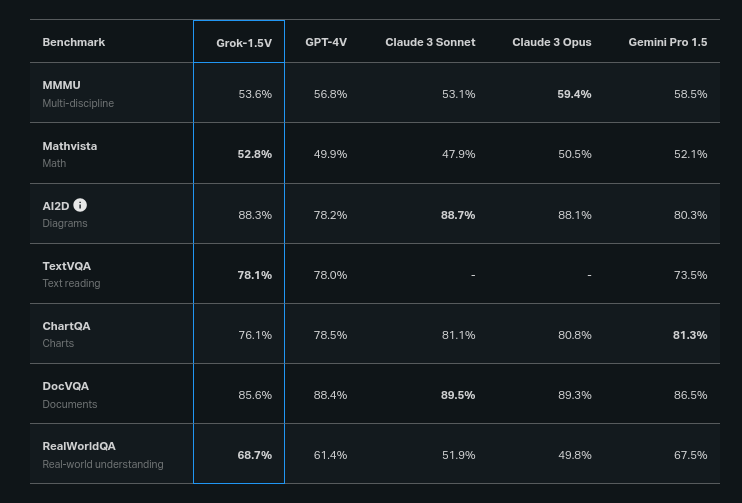
Task: Click the Benchmark column header
Action: click(73, 42)
